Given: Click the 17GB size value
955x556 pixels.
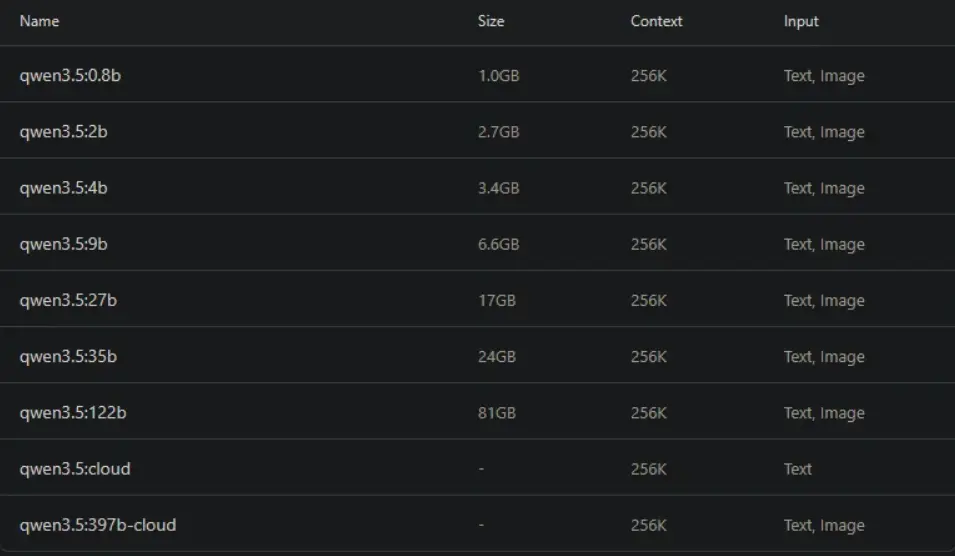Looking at the screenshot, I should pos(496,300).
